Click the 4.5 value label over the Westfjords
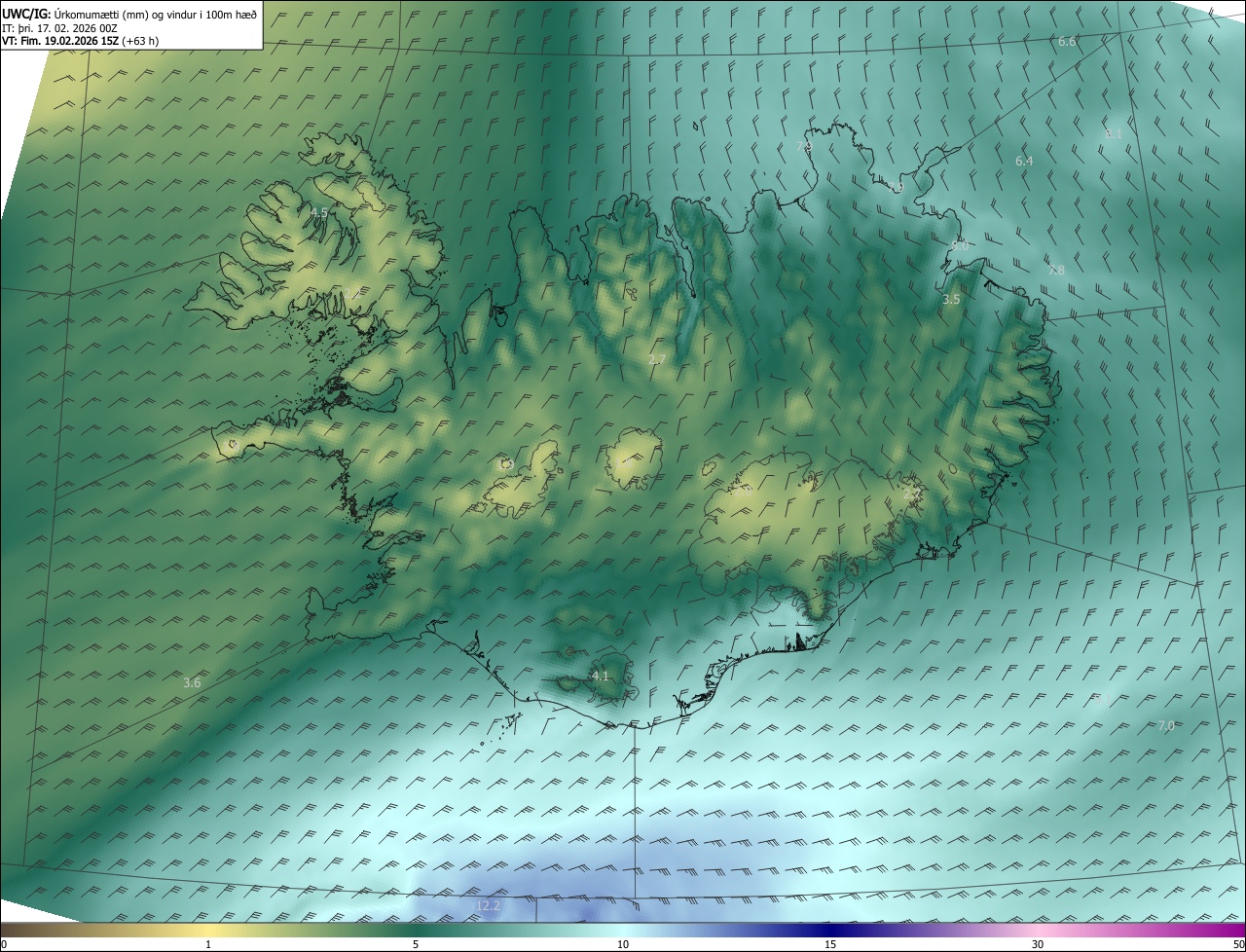The image size is (1246, 952). [x=319, y=212]
